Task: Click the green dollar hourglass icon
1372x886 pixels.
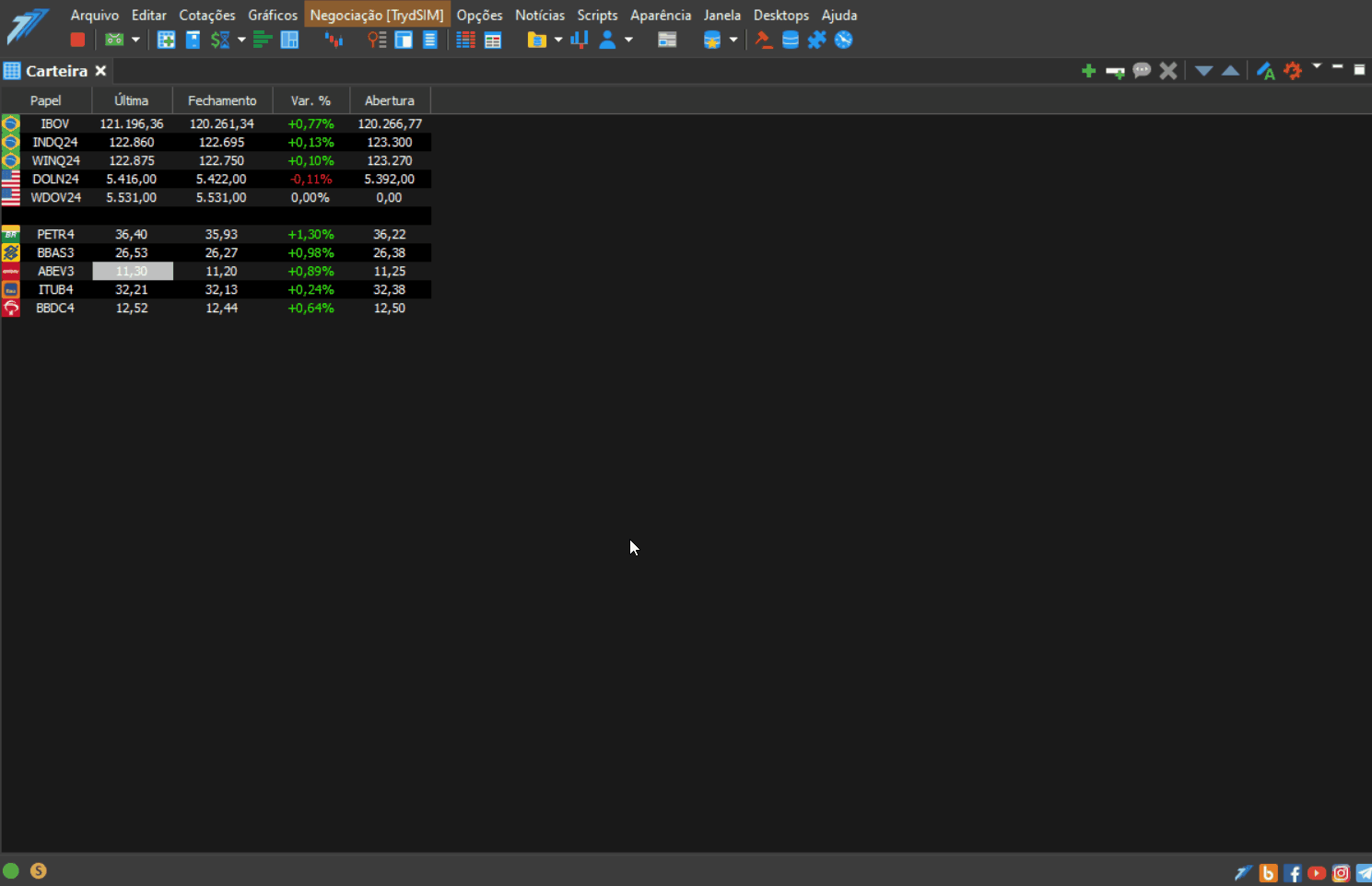Action: [220, 40]
